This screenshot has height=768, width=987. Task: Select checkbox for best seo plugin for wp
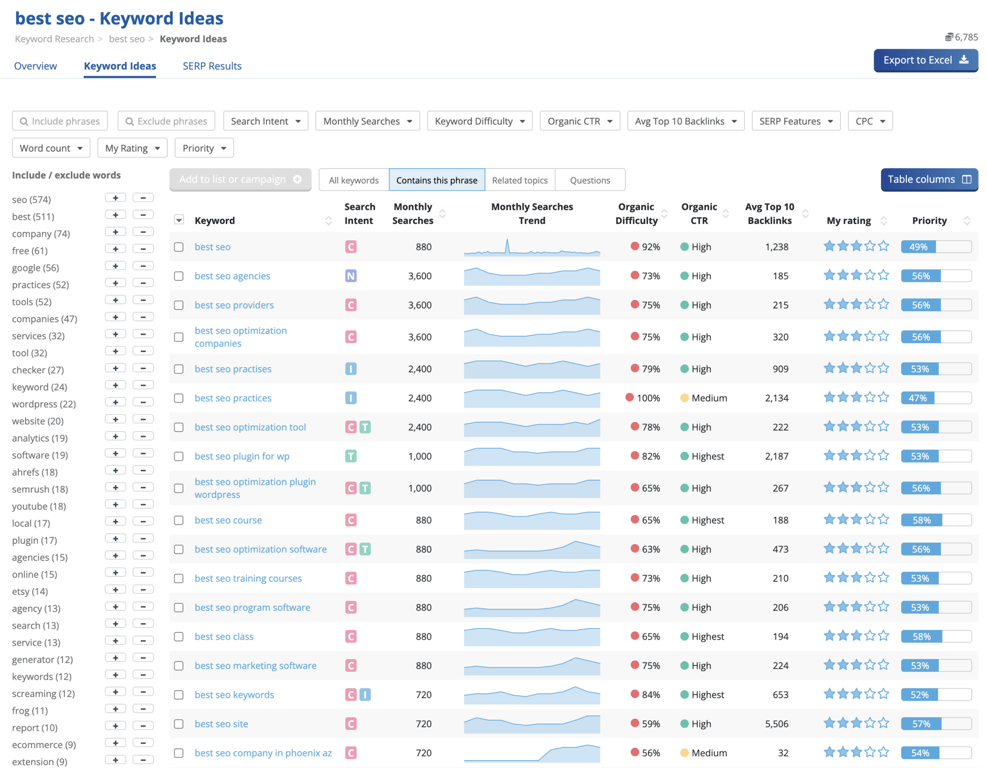point(179,456)
